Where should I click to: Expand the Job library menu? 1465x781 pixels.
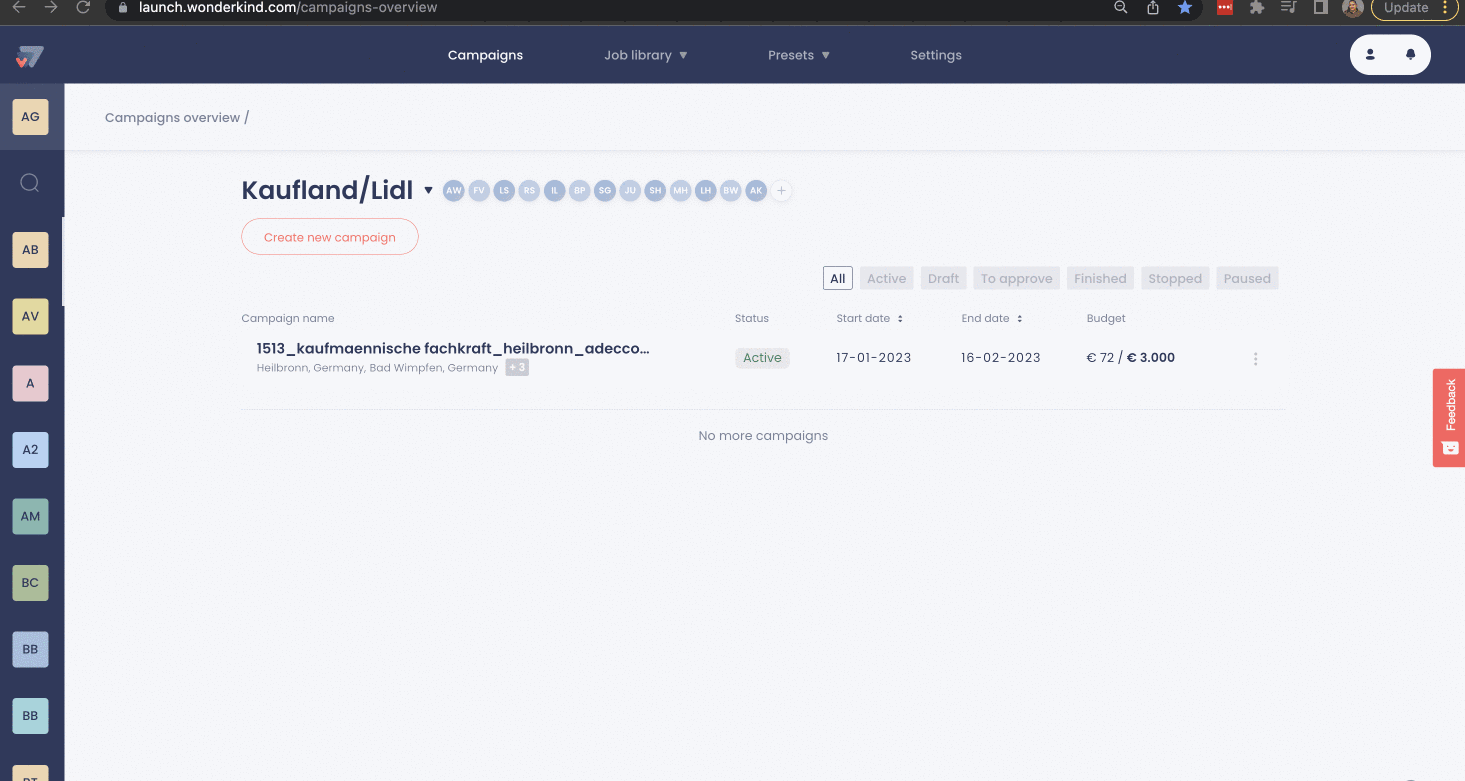[x=645, y=55]
